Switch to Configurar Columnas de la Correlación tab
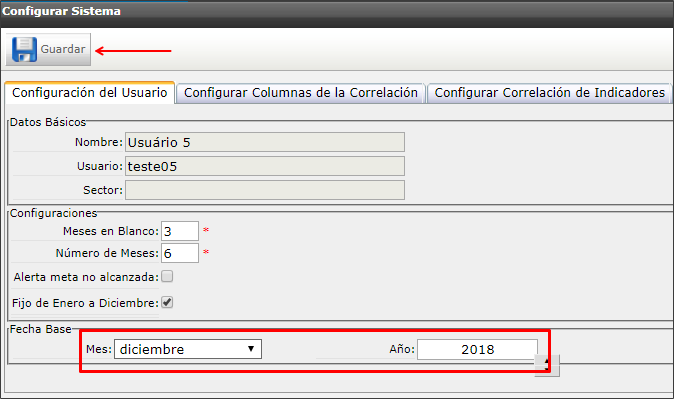 point(300,93)
